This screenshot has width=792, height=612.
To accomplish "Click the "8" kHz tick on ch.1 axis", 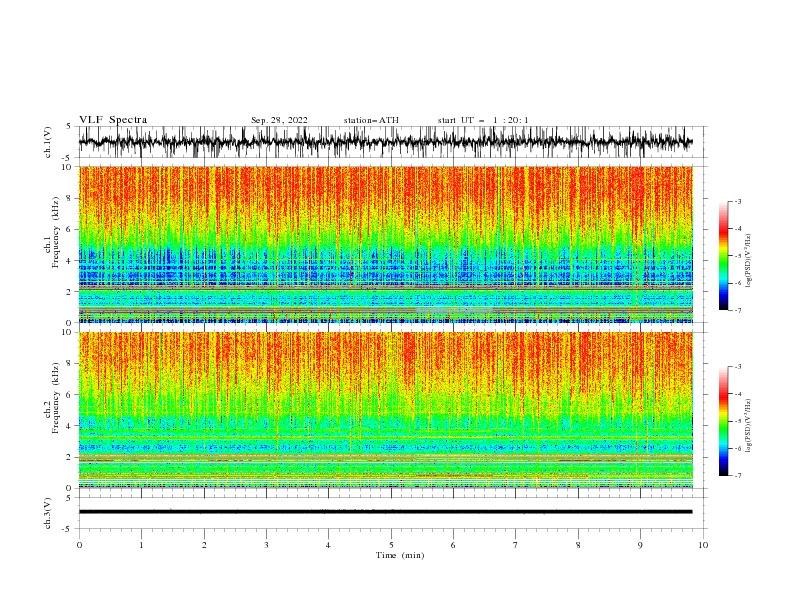I will pos(70,198).
